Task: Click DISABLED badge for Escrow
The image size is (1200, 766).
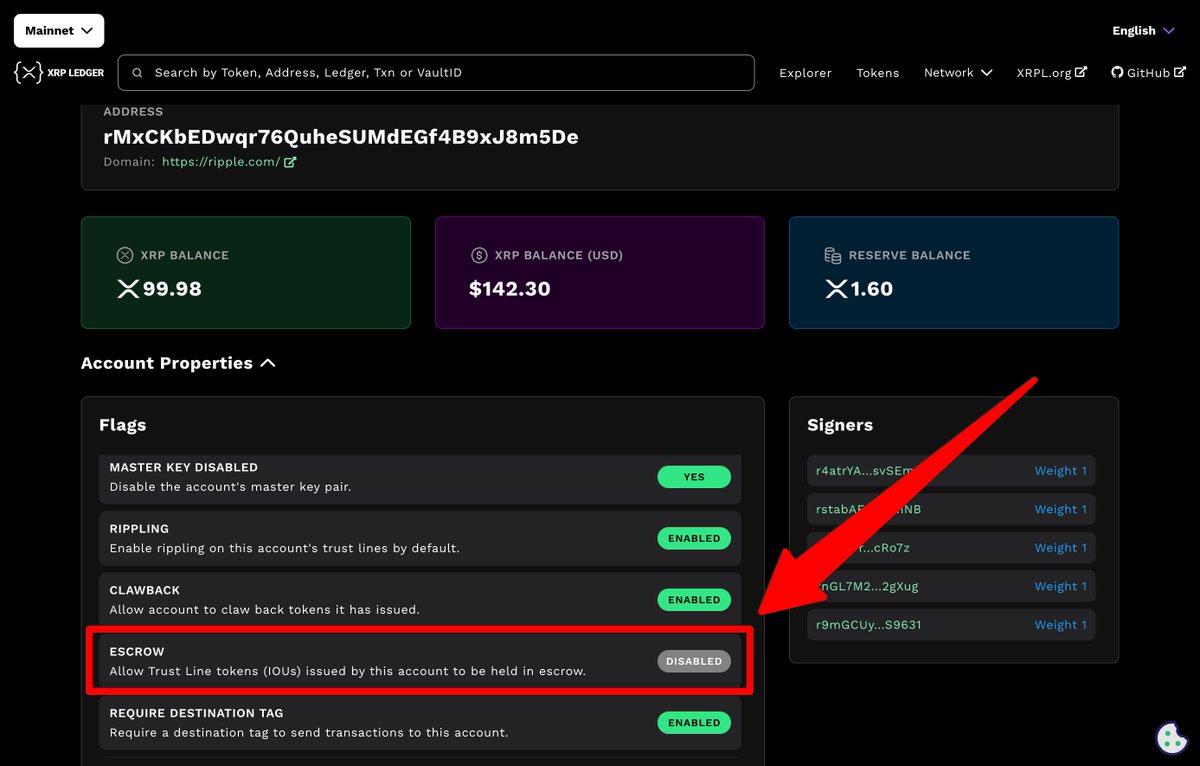Action: (x=694, y=661)
